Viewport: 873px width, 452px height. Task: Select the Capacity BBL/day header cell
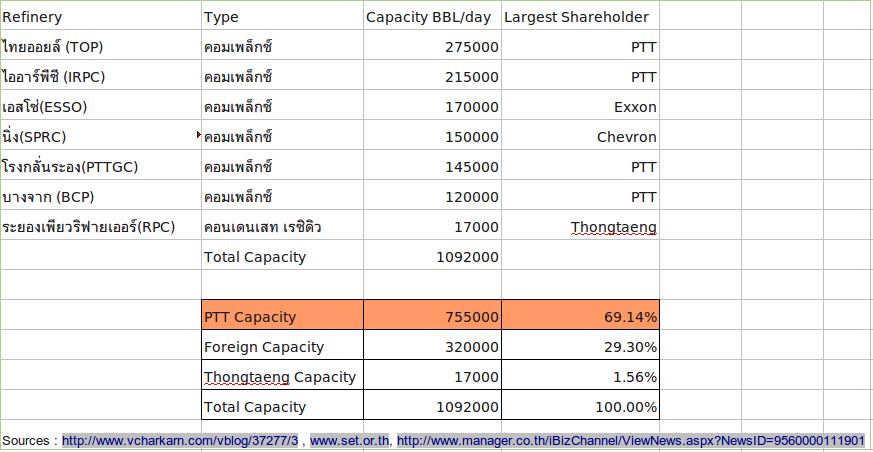431,17
